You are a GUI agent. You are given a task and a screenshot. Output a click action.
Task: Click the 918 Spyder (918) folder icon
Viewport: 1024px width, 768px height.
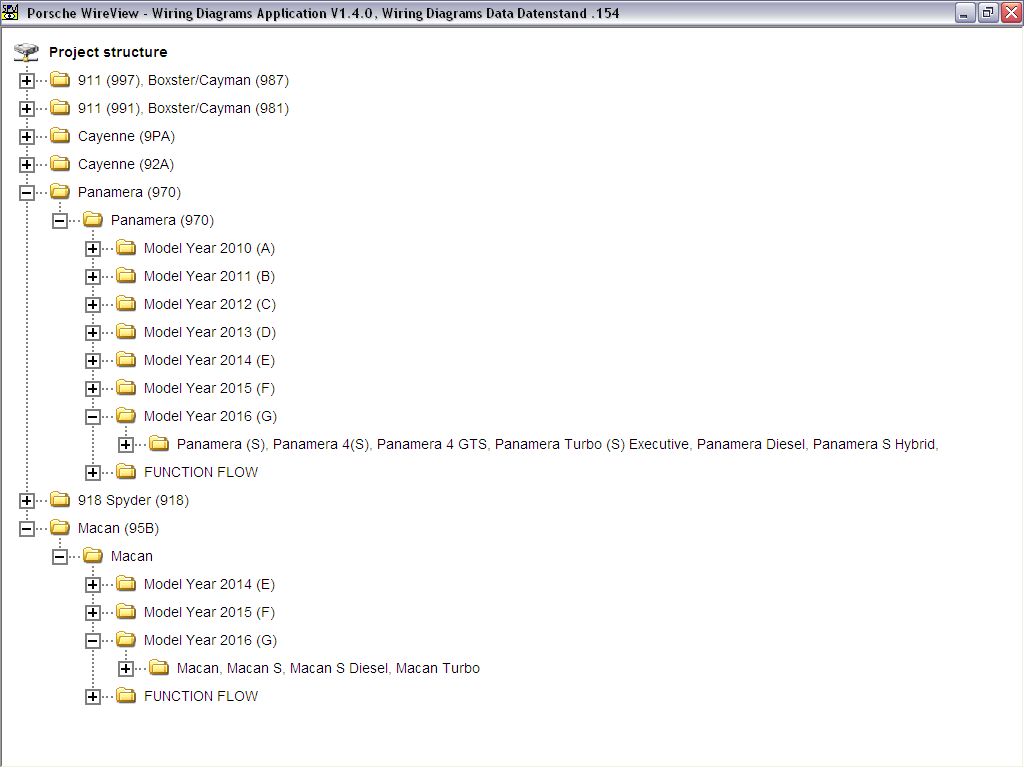tap(60, 500)
